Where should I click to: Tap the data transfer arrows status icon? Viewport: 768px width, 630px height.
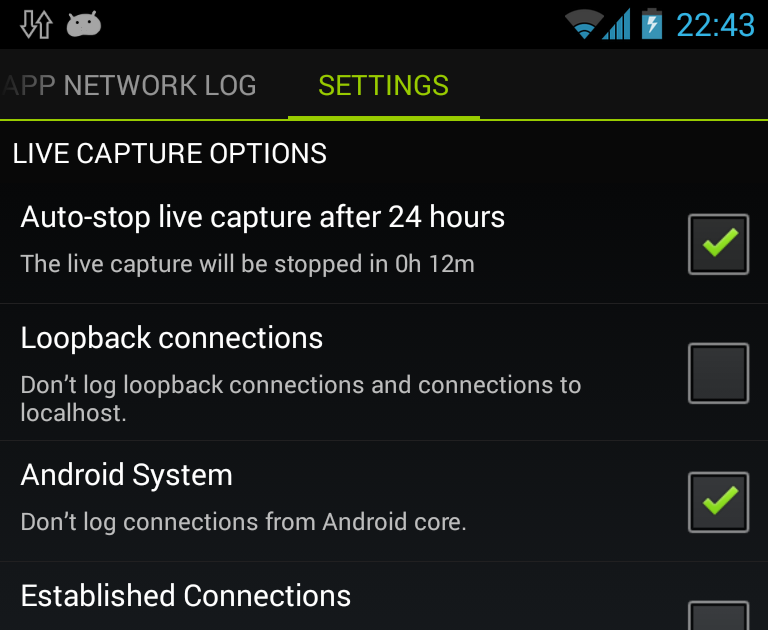36,24
